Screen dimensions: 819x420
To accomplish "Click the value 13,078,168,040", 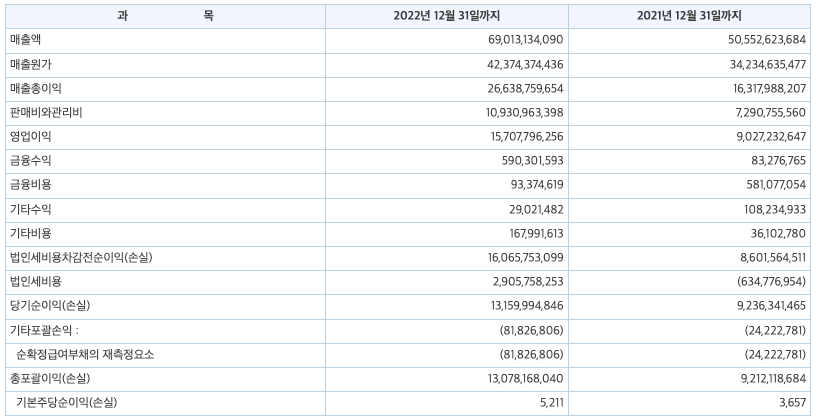I will tap(526, 378).
